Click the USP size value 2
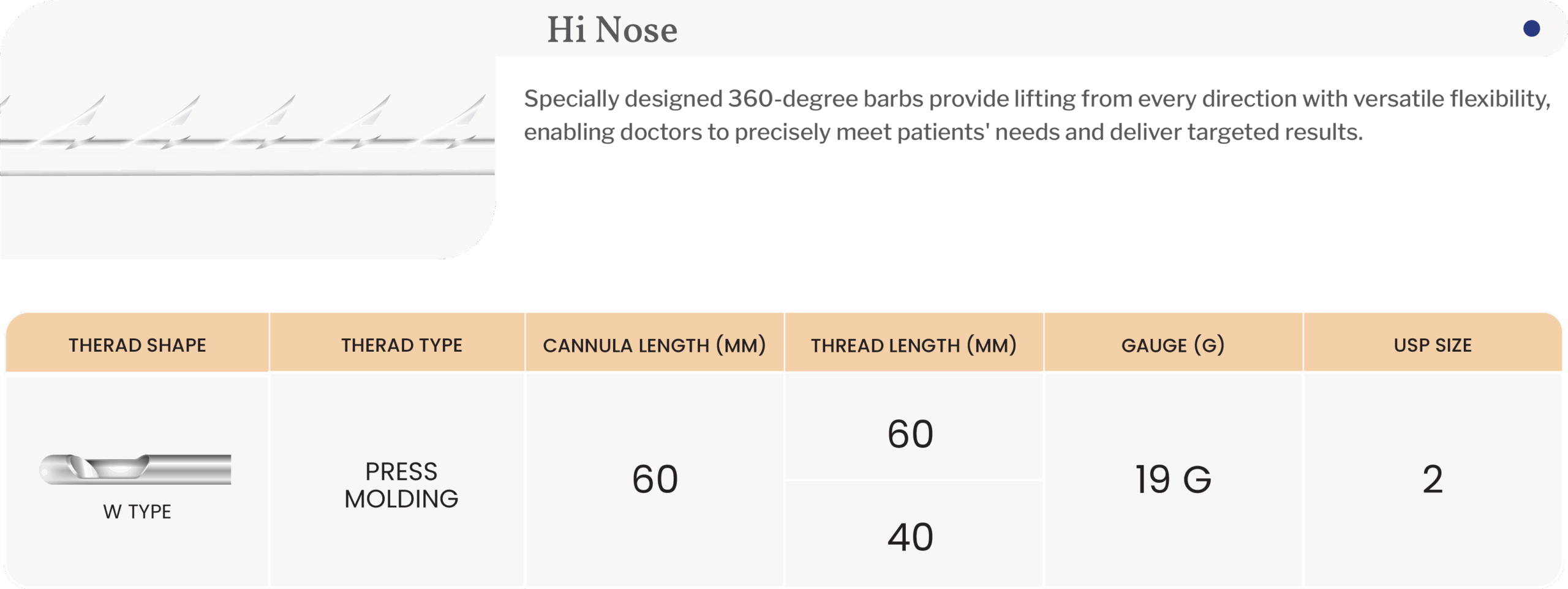 tap(1433, 479)
